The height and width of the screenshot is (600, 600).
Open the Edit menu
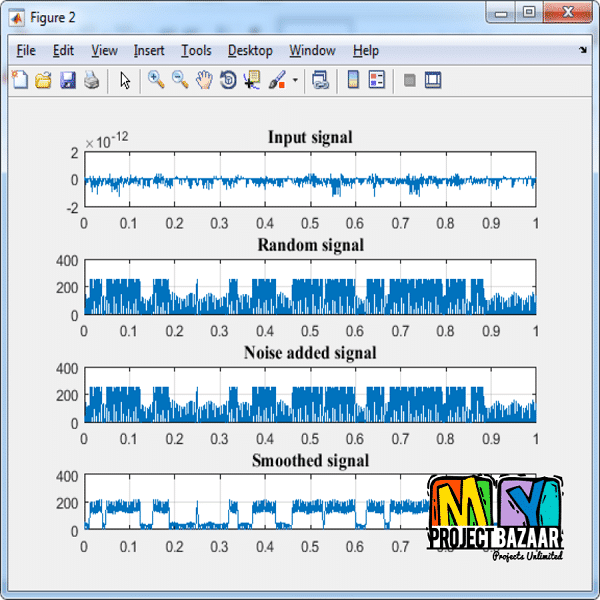(x=63, y=51)
